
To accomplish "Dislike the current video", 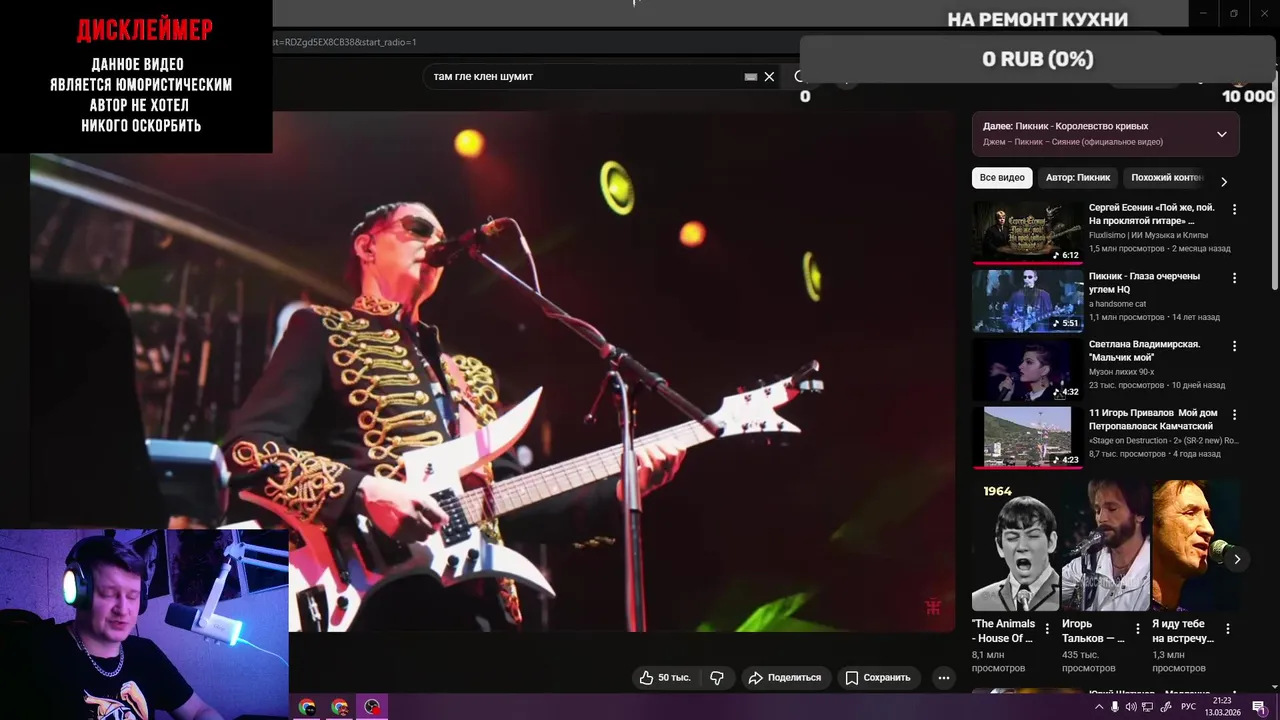I will pos(717,677).
